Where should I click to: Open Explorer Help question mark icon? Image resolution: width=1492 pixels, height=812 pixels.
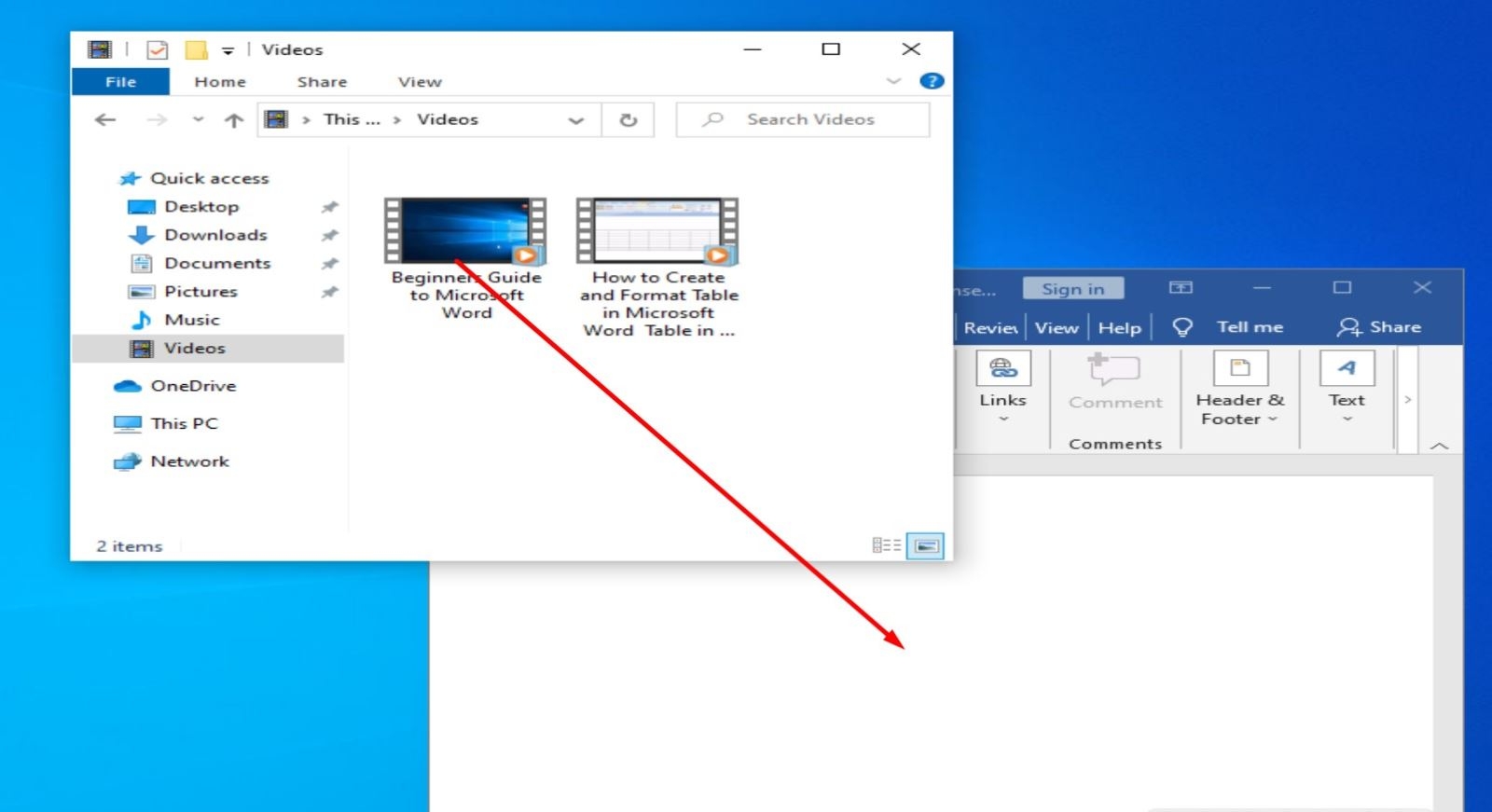pos(932,81)
